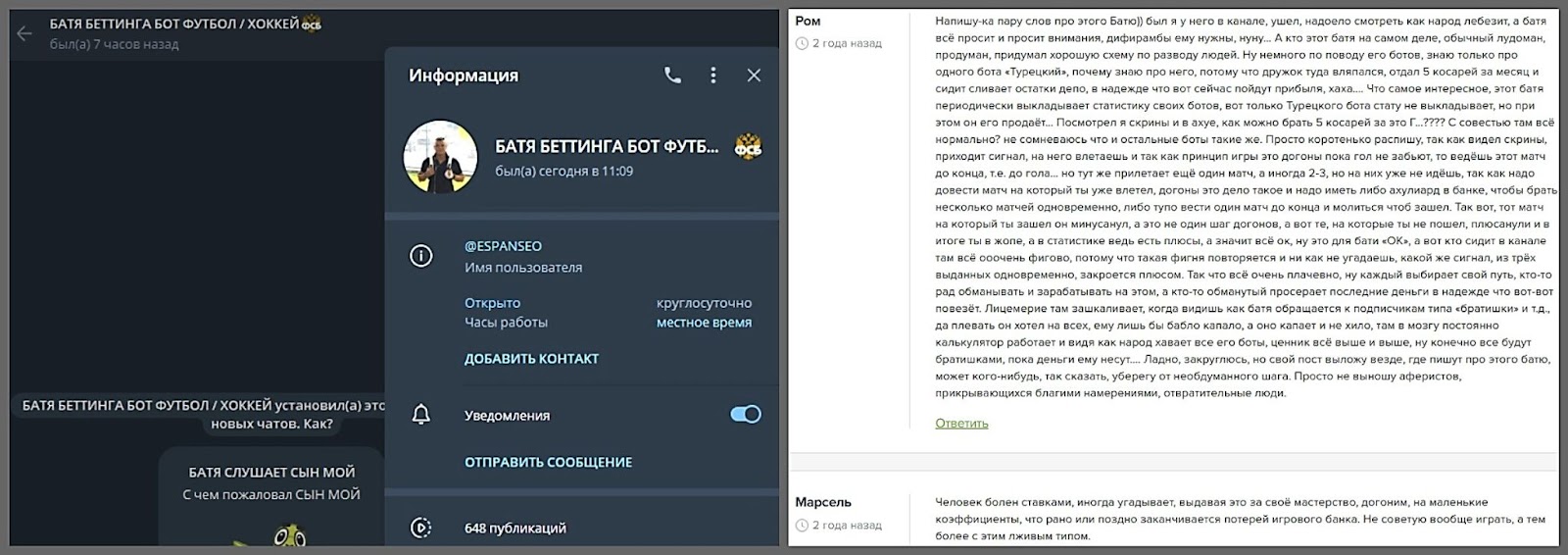Click the emblem badge next to profile name
The image size is (1568, 555).
tap(748, 147)
